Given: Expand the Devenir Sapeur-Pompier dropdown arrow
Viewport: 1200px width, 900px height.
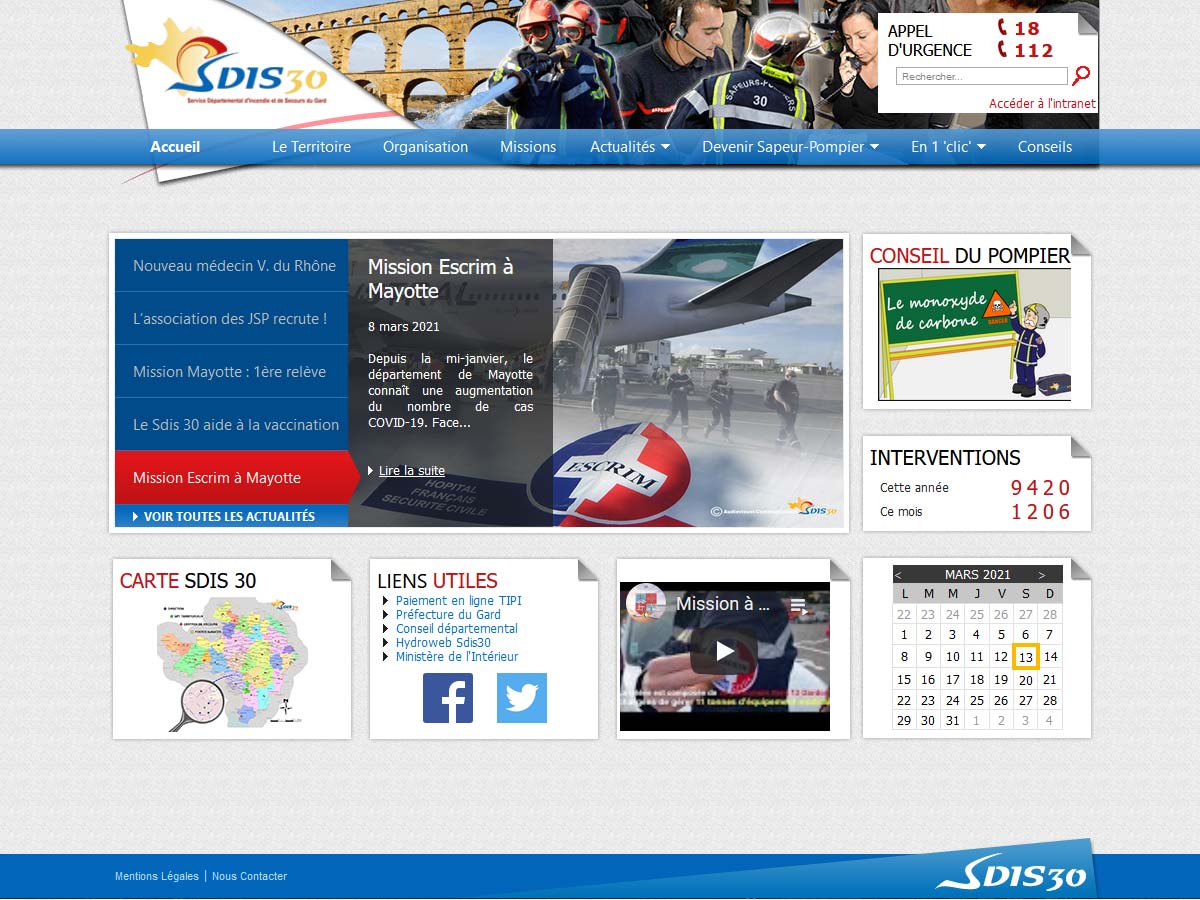Looking at the screenshot, I should (874, 147).
